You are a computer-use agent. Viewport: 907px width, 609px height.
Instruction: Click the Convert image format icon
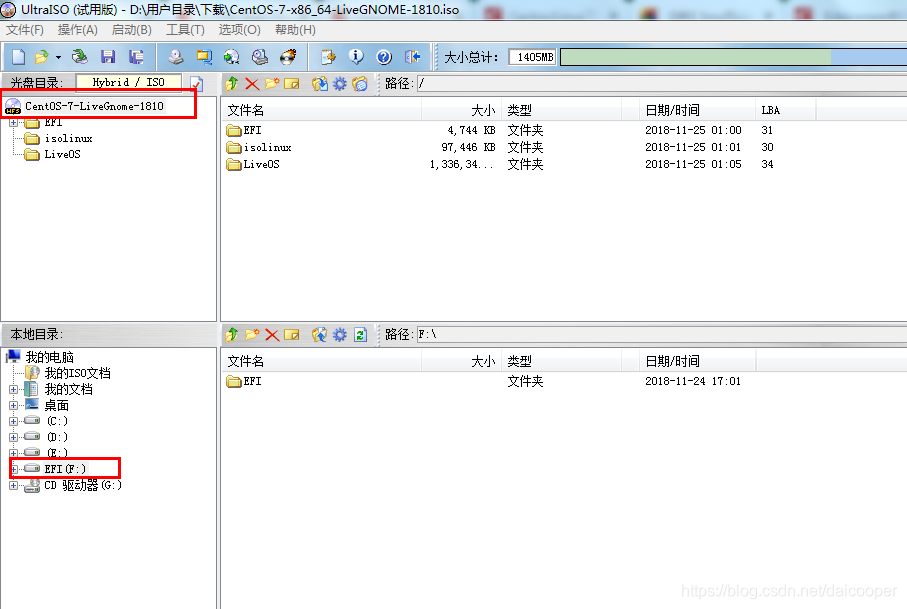point(204,57)
